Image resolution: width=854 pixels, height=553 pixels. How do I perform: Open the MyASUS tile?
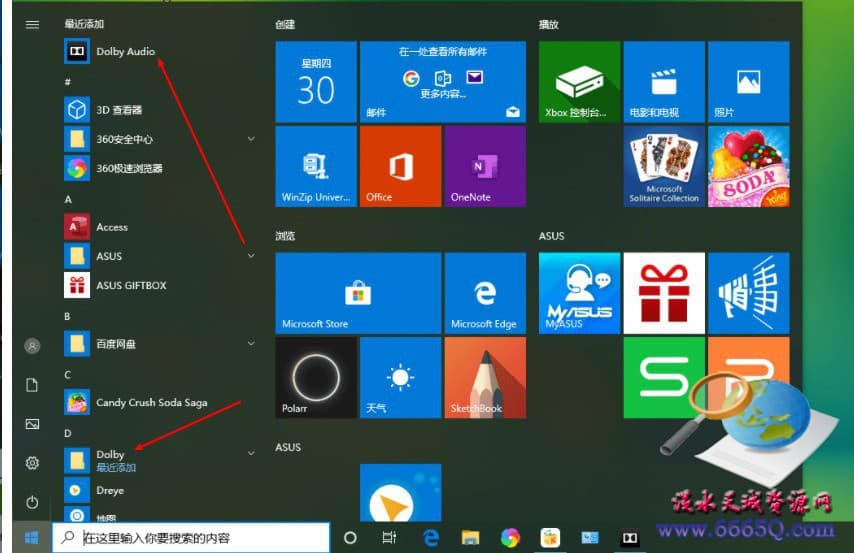point(579,293)
